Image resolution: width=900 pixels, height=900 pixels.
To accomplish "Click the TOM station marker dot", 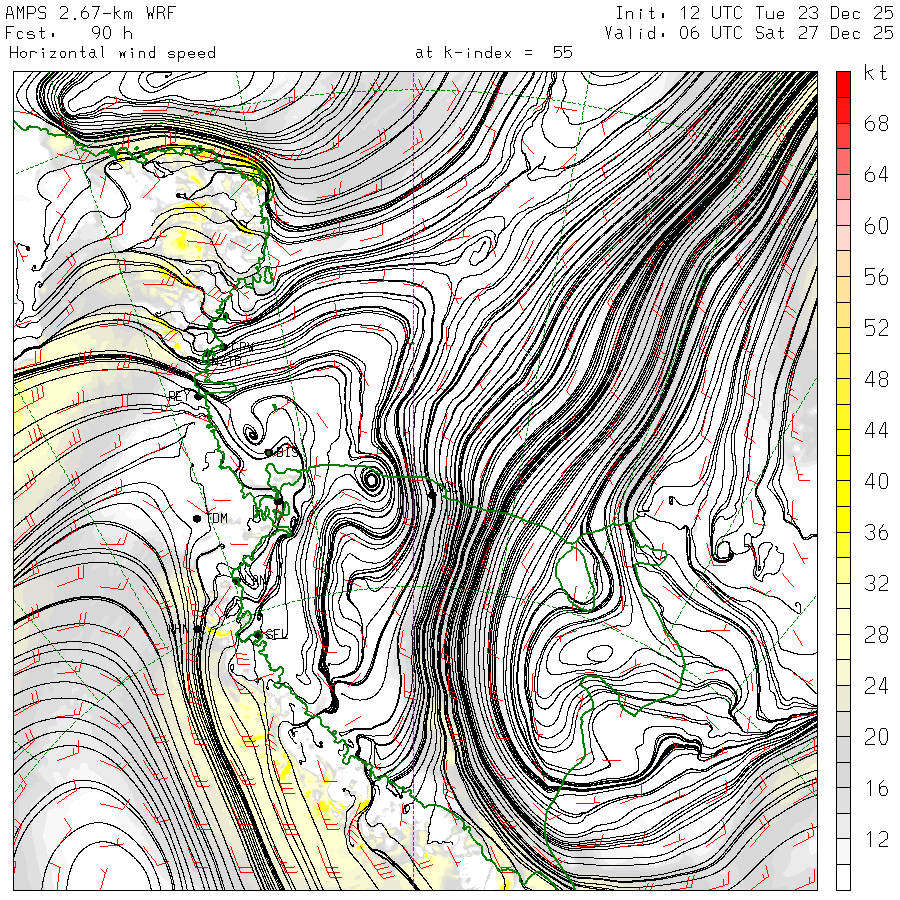I will (198, 518).
